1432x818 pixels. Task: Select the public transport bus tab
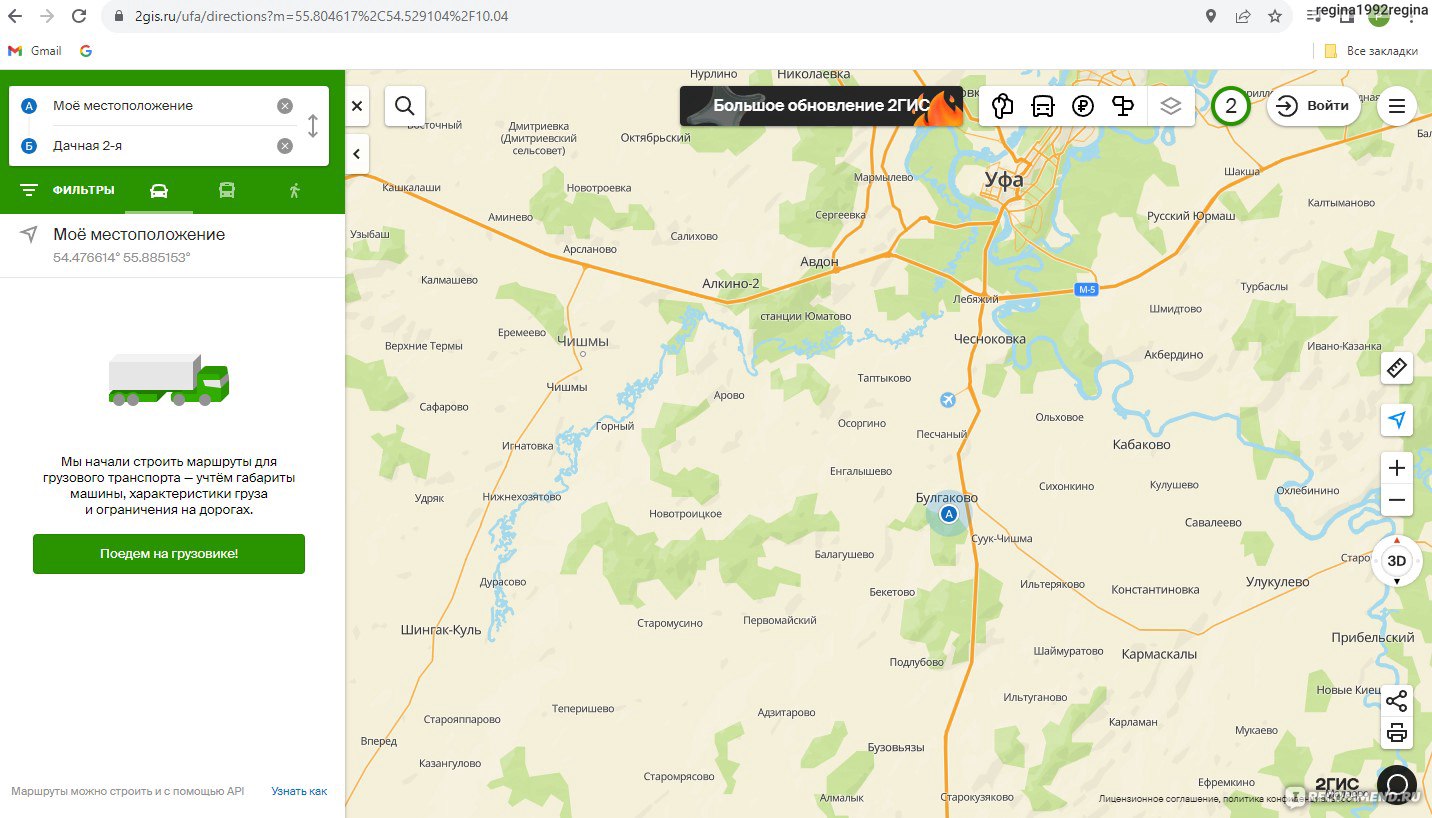pos(227,190)
